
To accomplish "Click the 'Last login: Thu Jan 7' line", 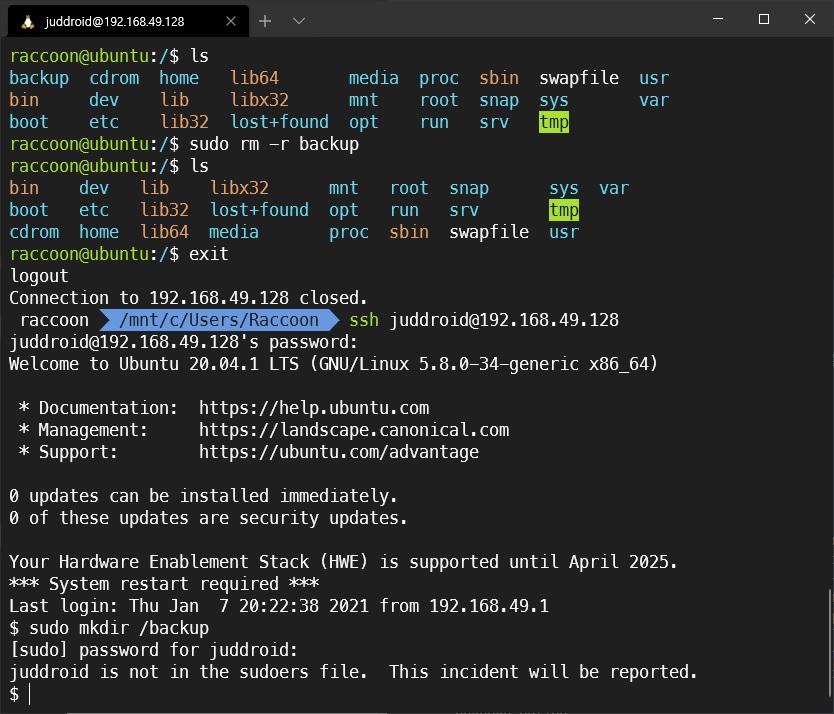I will pos(279,606).
